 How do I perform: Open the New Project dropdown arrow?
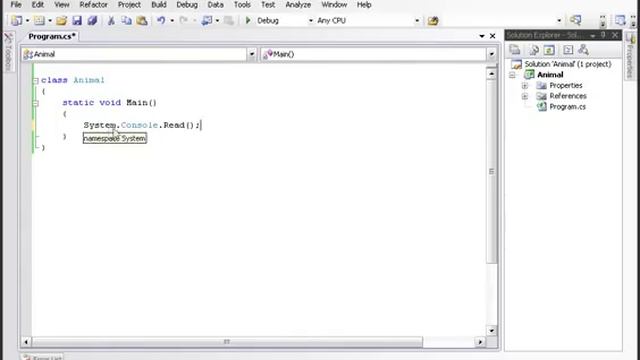point(27,20)
